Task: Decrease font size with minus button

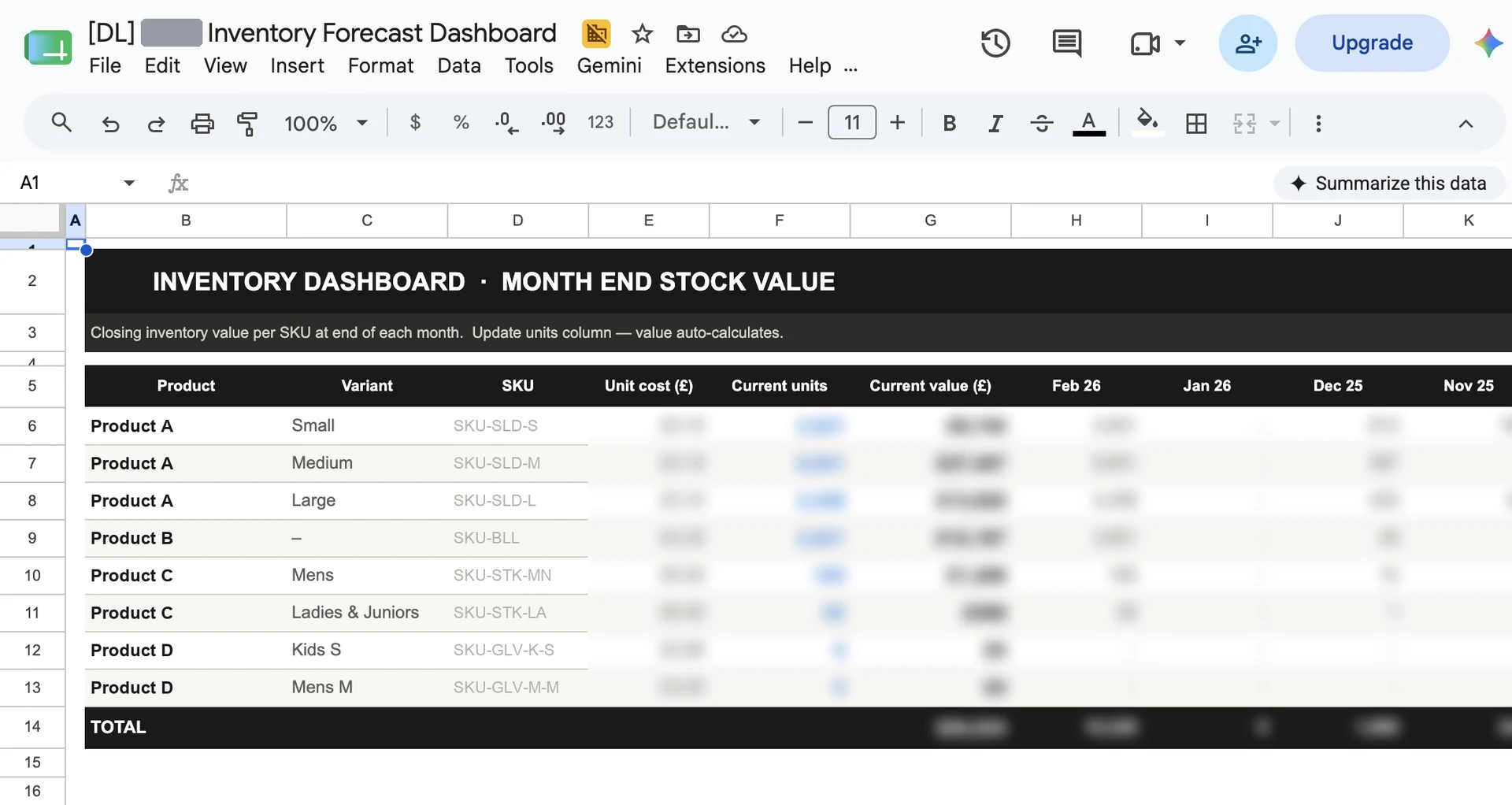Action: tap(805, 122)
